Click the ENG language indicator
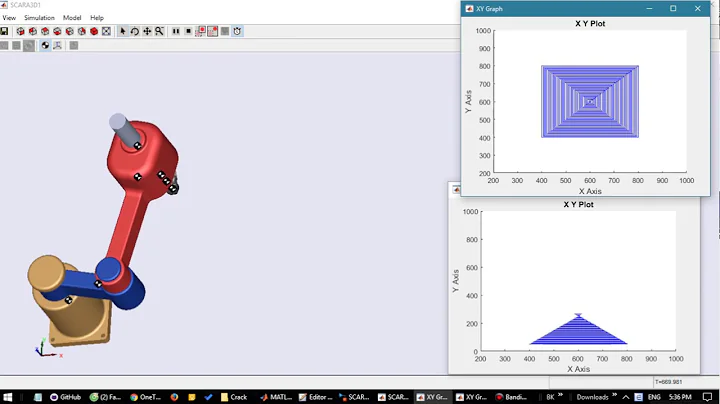 [654, 397]
